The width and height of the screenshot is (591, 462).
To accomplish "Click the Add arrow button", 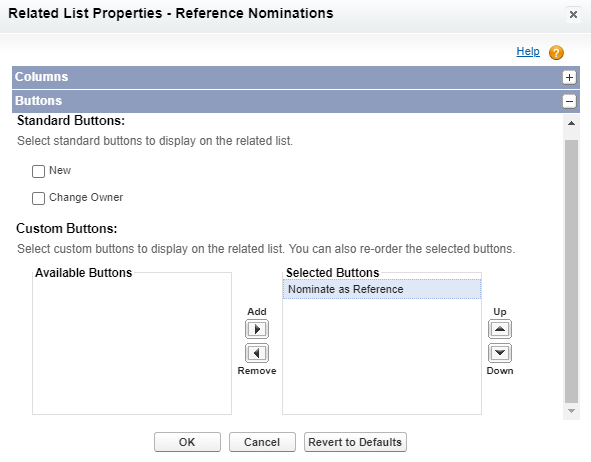I will 257,329.
